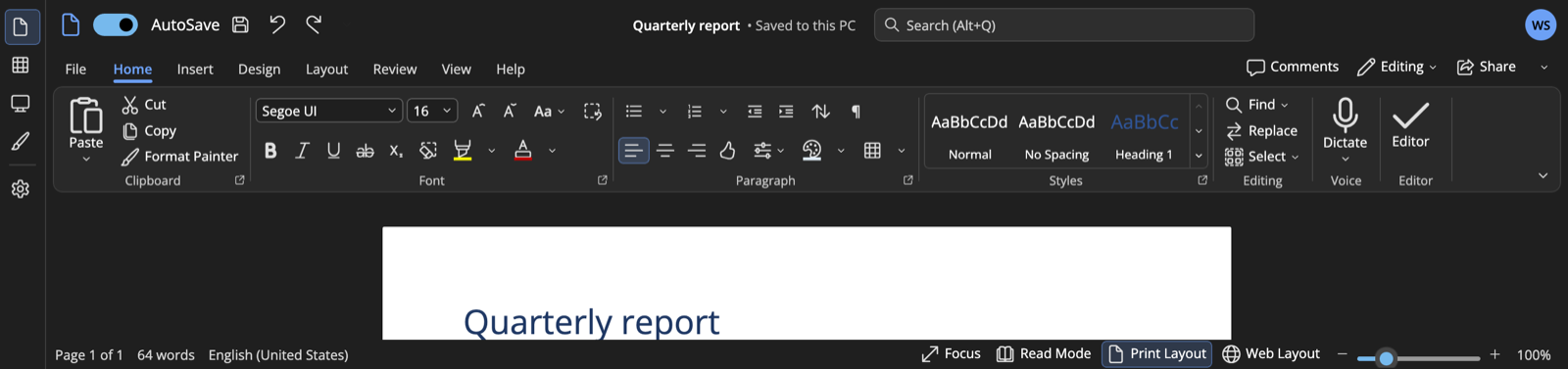Screen dimensions: 1568x369
Task: Open the highlight color dropdown arrow
Action: 491,151
